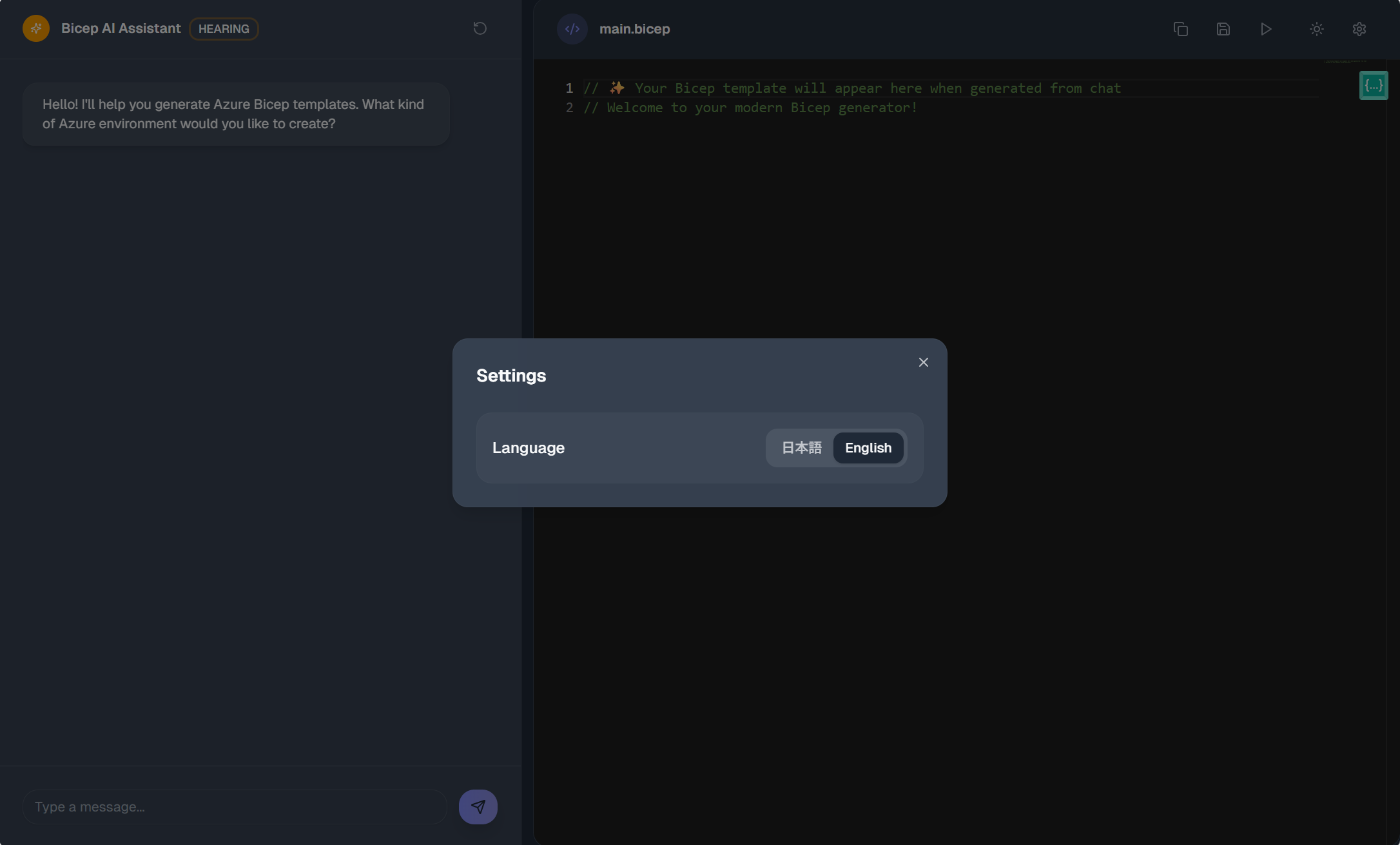Open settings via the gear icon
The width and height of the screenshot is (1400, 845).
tap(1359, 29)
